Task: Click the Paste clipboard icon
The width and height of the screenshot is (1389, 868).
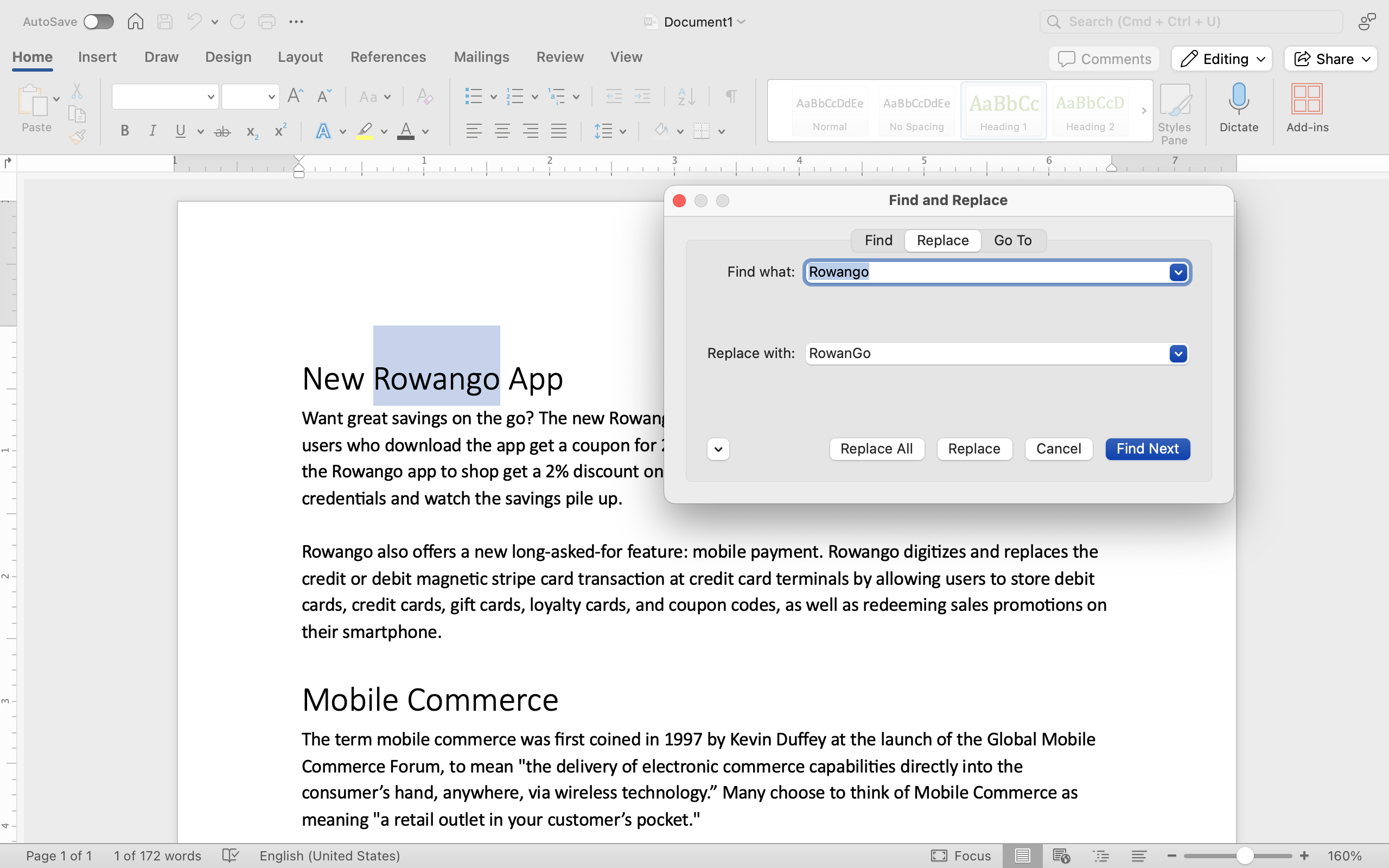Action: [x=32, y=100]
